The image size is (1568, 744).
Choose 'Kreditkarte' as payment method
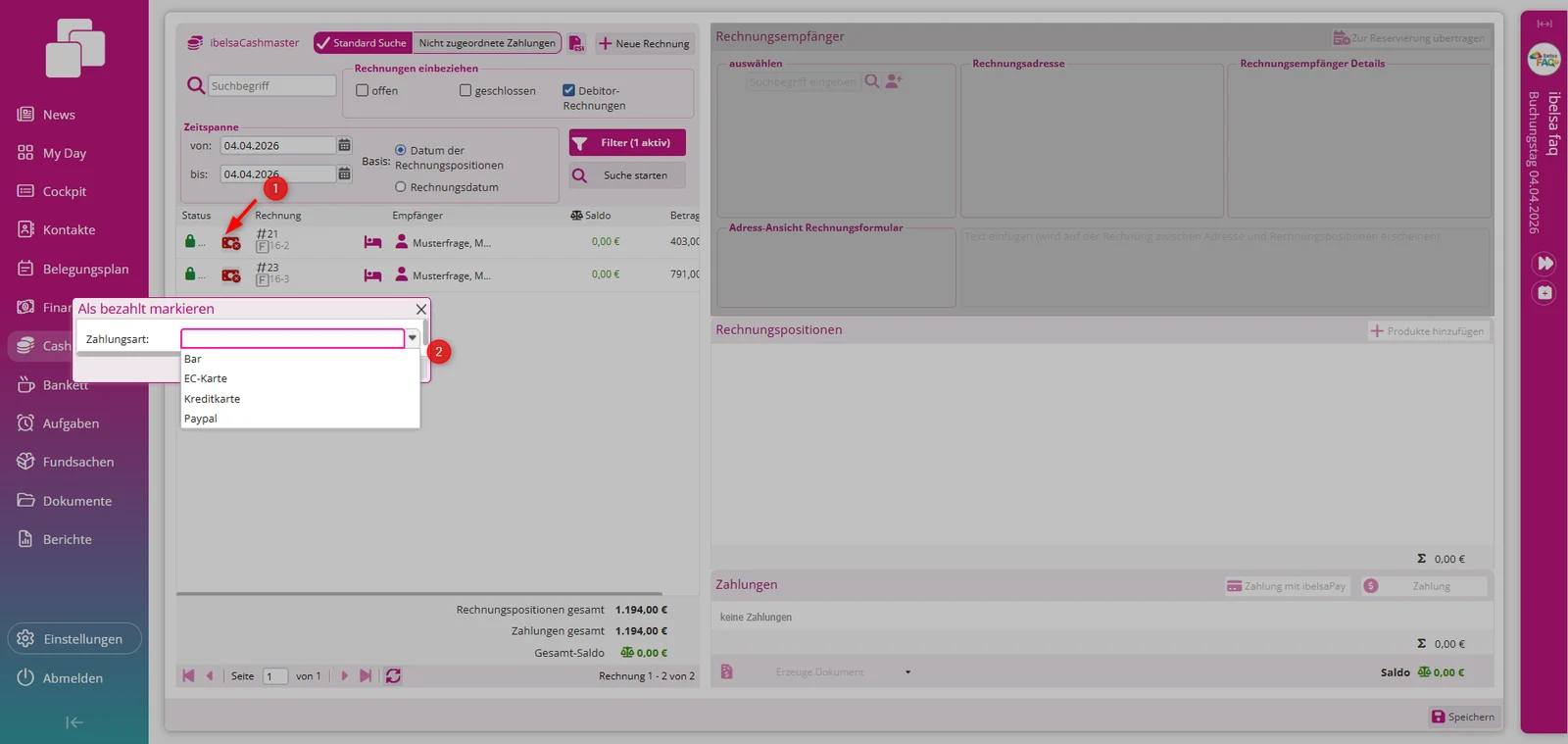(300, 399)
